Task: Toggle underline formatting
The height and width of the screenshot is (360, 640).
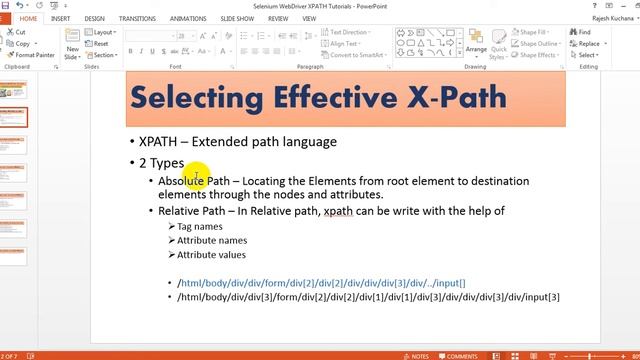Action: coord(152,51)
